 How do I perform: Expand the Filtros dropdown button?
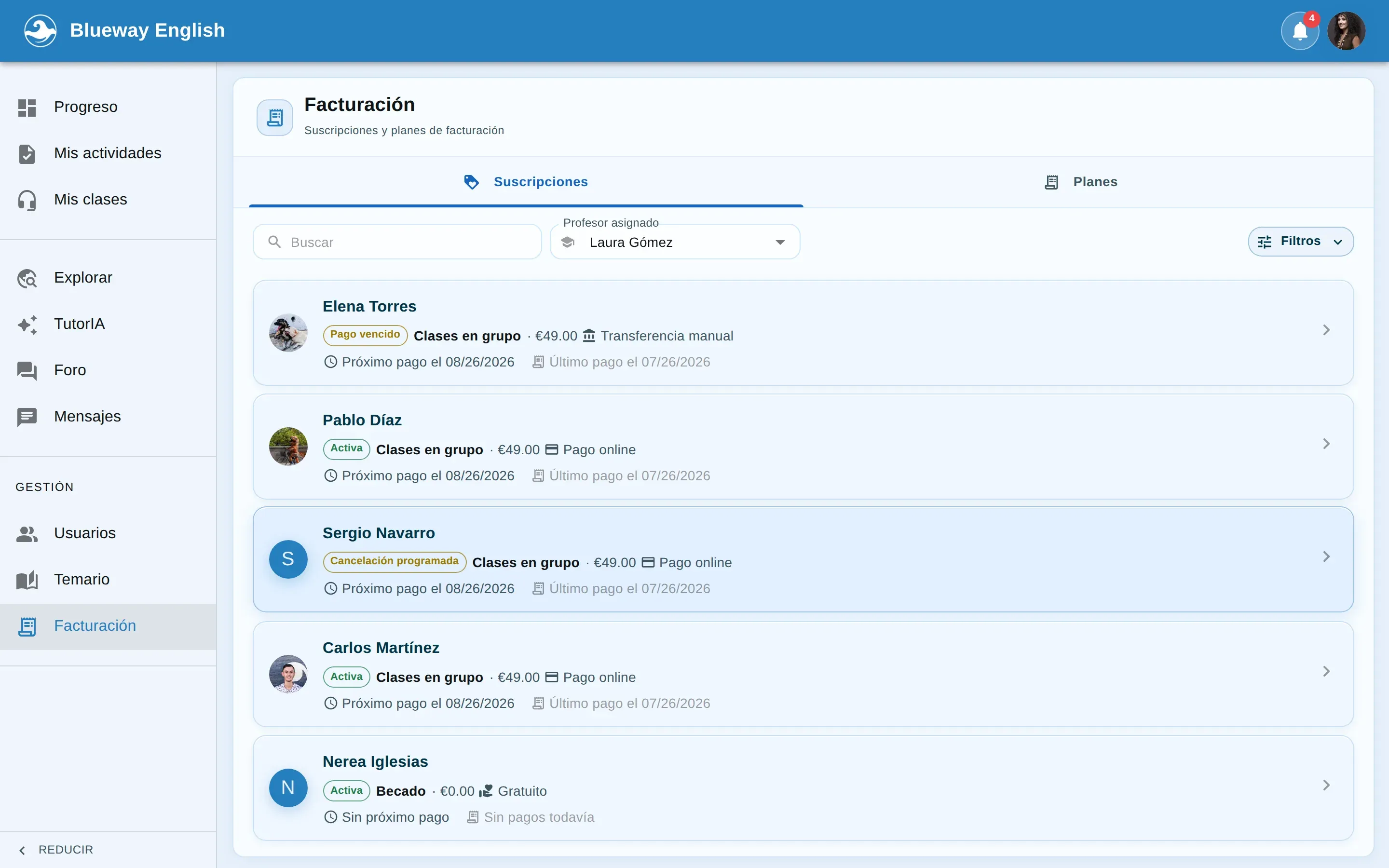pyautogui.click(x=1301, y=241)
